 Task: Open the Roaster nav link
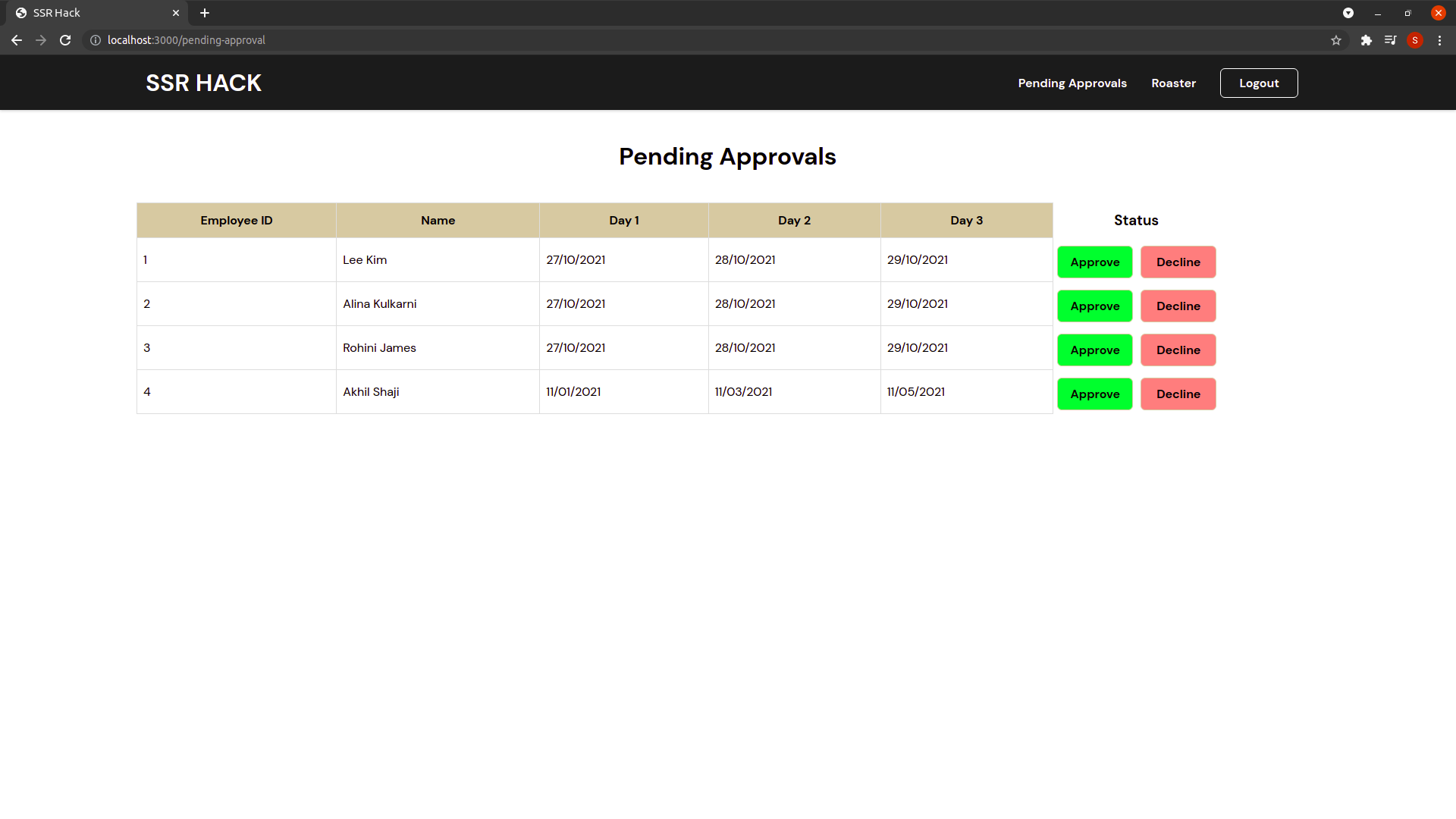(x=1173, y=83)
